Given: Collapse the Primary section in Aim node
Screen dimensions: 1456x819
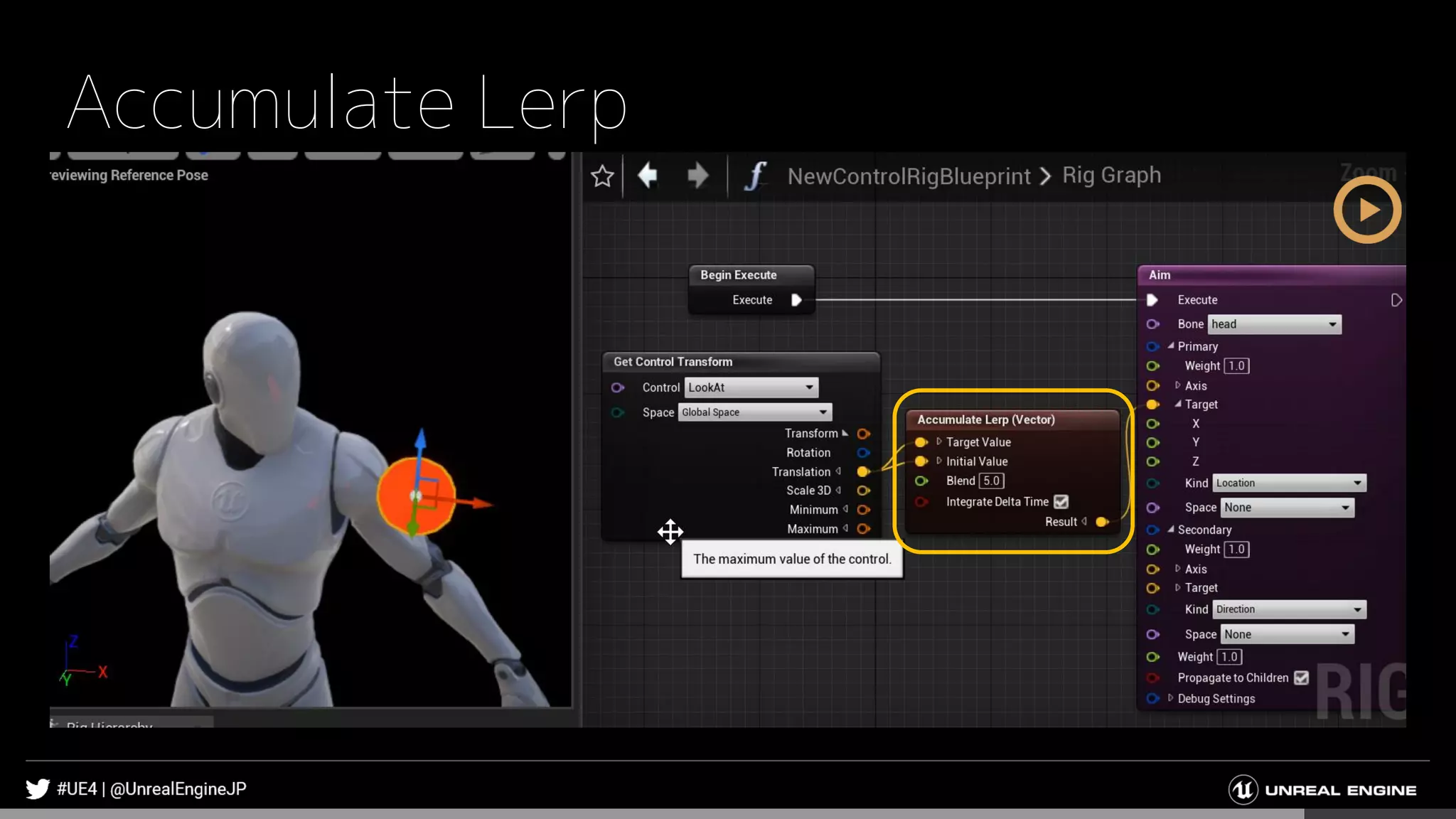Looking at the screenshot, I should 1171,346.
